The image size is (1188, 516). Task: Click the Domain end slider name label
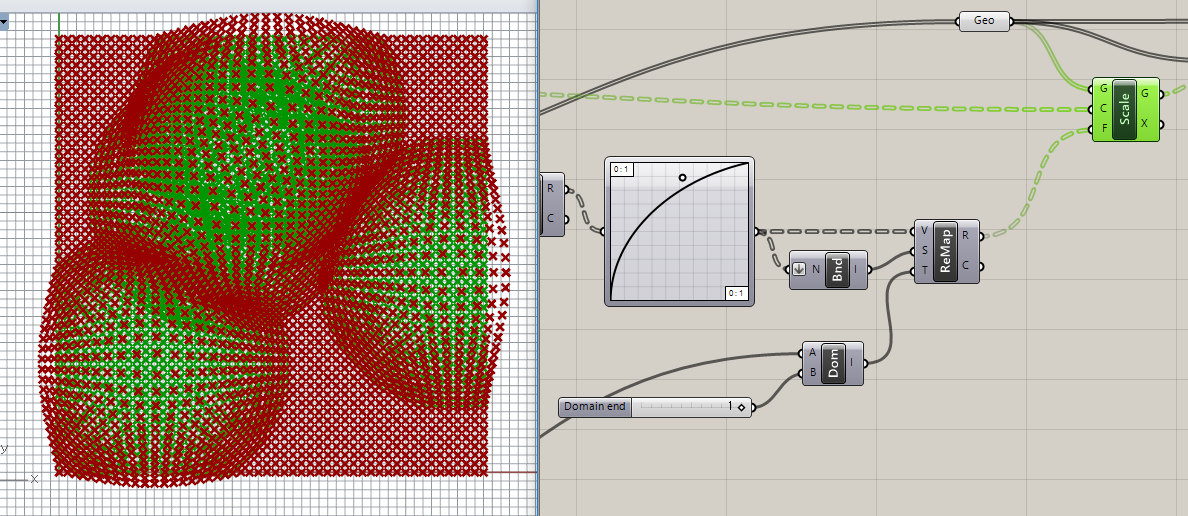(x=595, y=407)
